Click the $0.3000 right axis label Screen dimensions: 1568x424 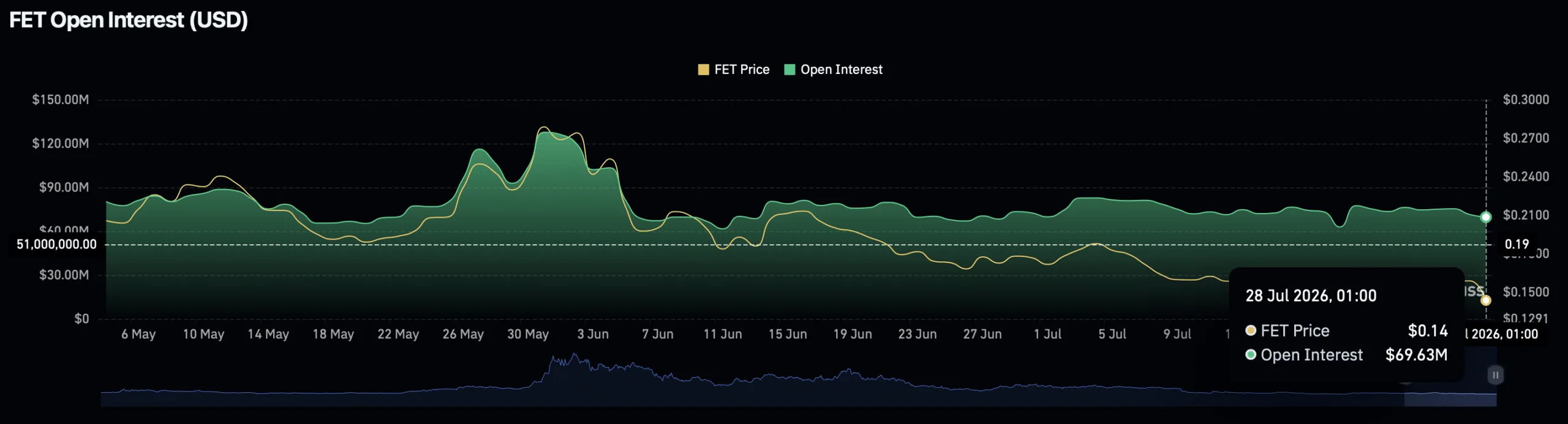click(x=1526, y=99)
